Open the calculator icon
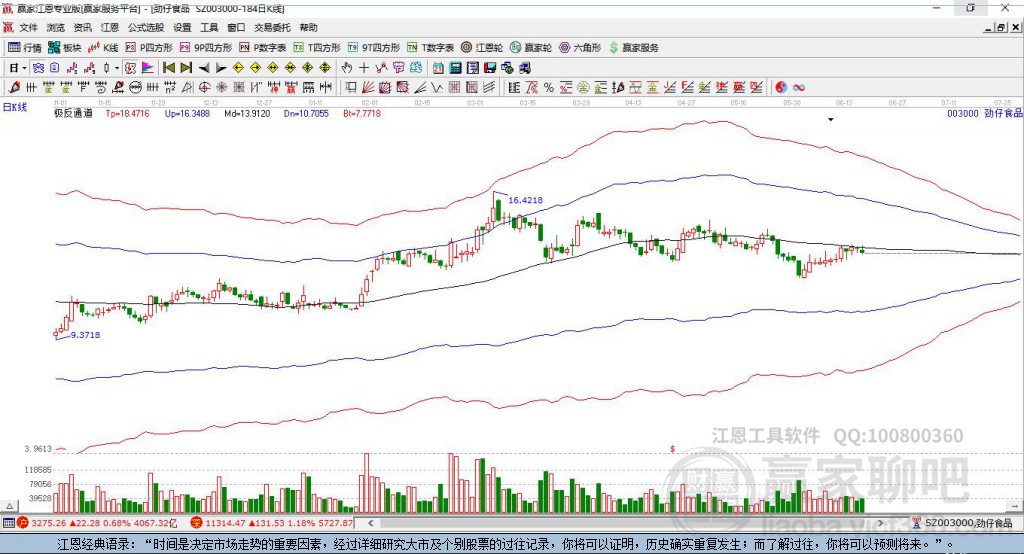This screenshot has width=1024, height=554. click(x=455, y=68)
